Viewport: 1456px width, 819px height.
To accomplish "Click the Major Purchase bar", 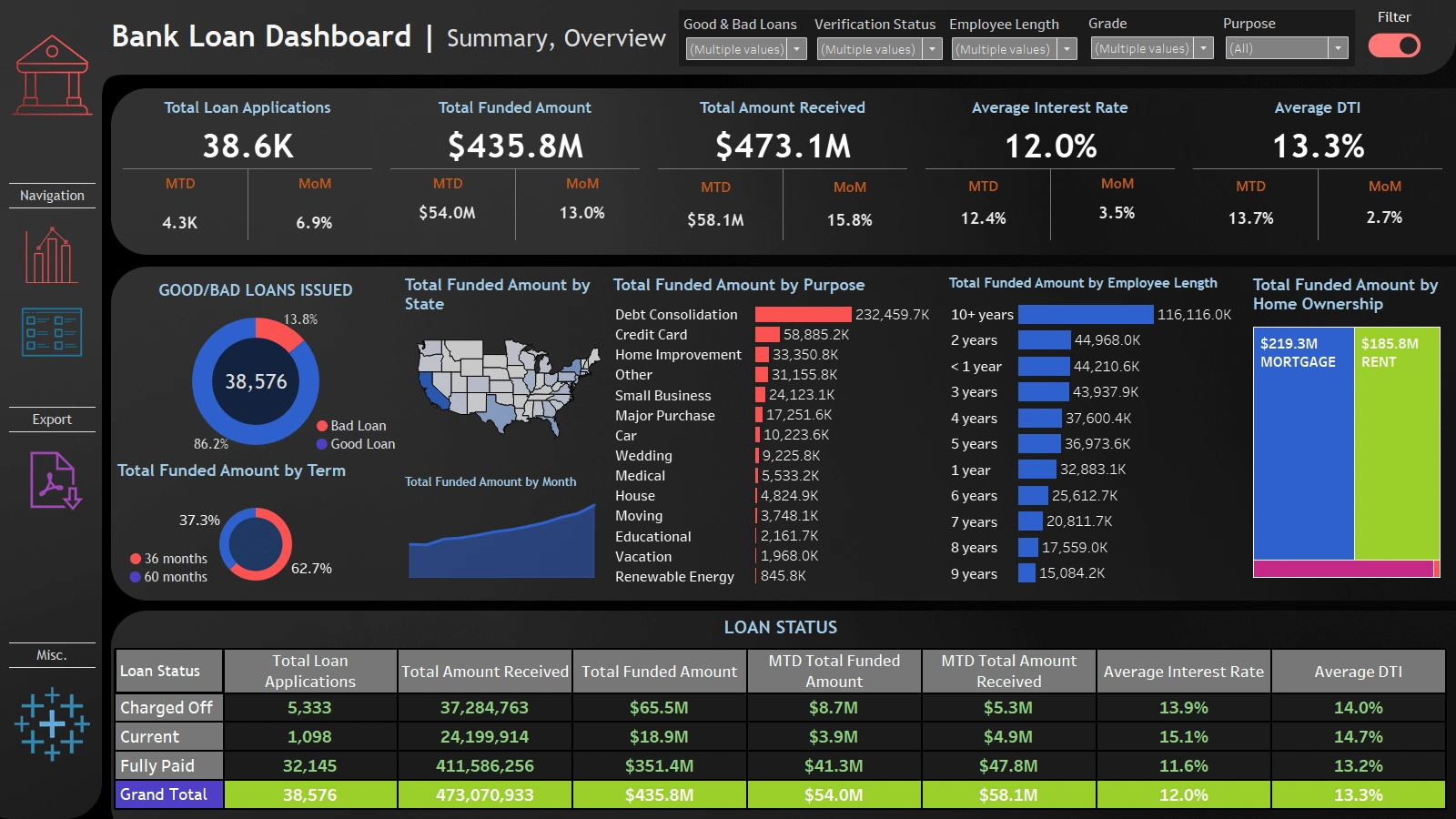I will point(759,415).
